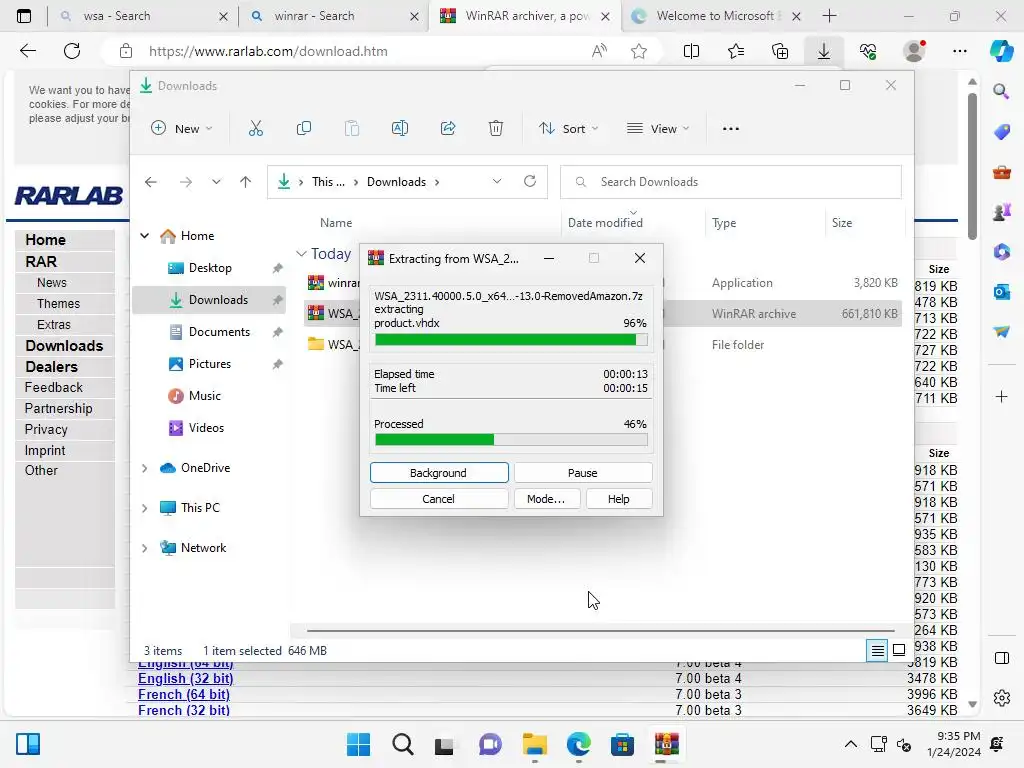Open English (32 bit) download link
This screenshot has width=1024, height=768.
tap(185, 679)
